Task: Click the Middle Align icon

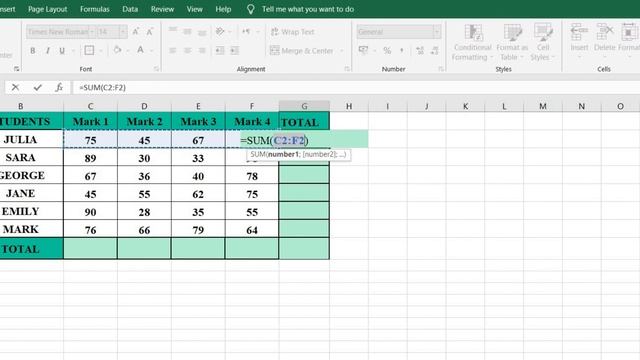Action: (x=187, y=31)
